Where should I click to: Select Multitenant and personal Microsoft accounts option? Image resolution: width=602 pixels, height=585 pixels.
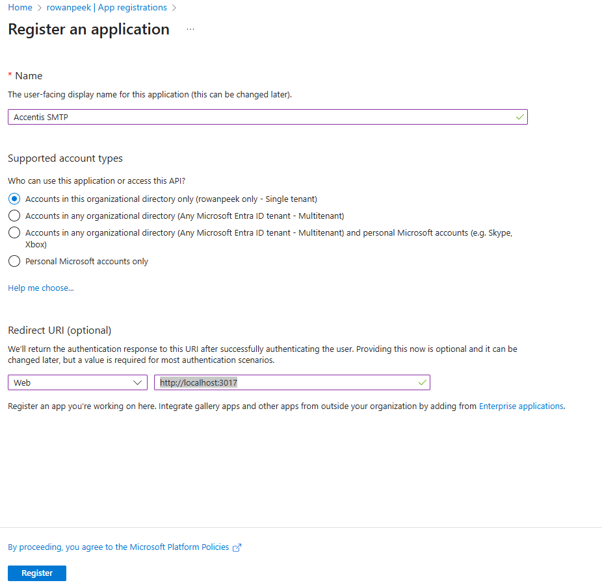[14, 233]
